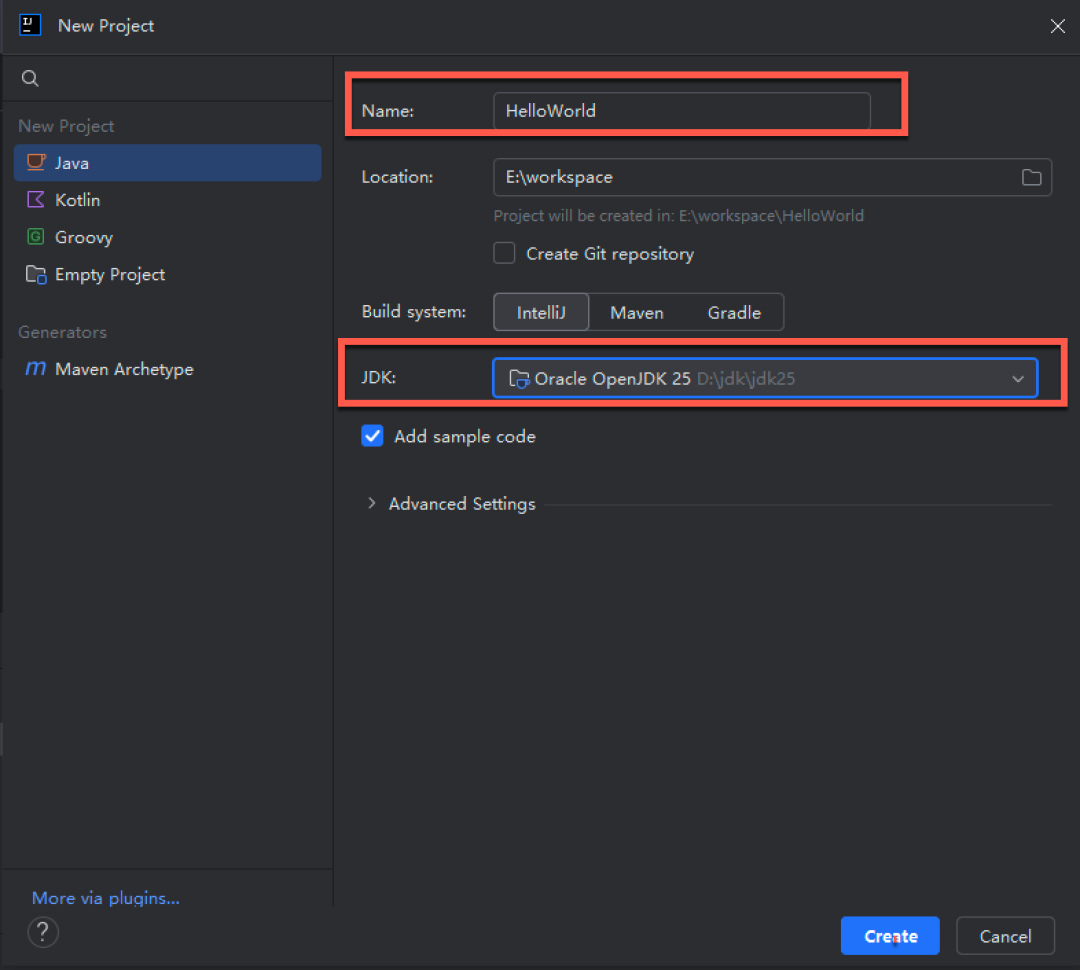Screen dimensions: 1080x970
Task: Select Maven build system
Action: [636, 312]
